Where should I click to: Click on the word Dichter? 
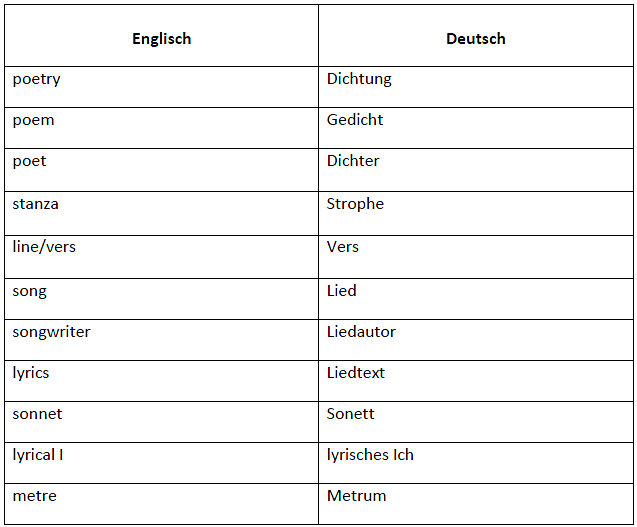[353, 161]
